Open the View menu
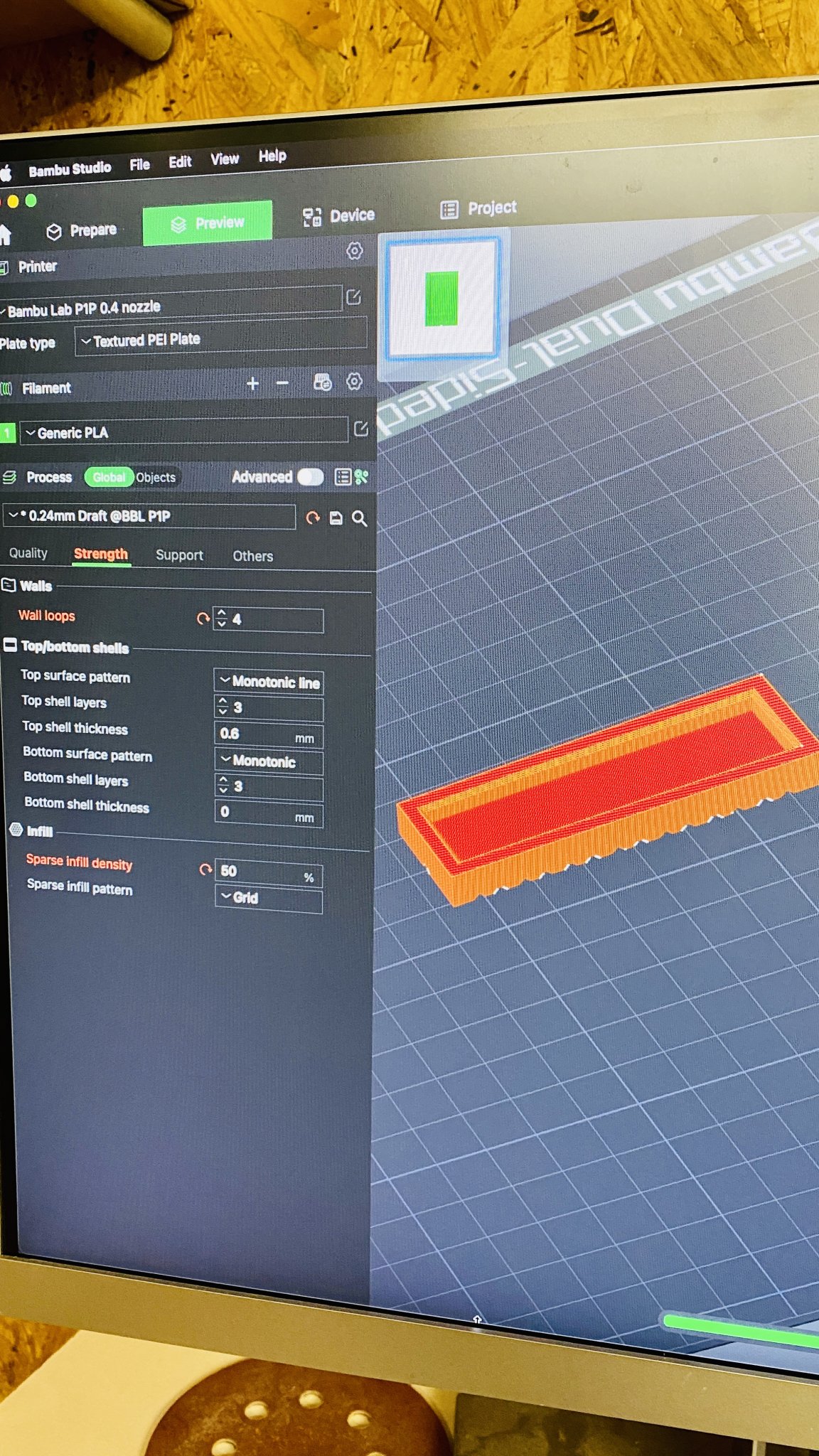The image size is (819, 1456). click(225, 159)
